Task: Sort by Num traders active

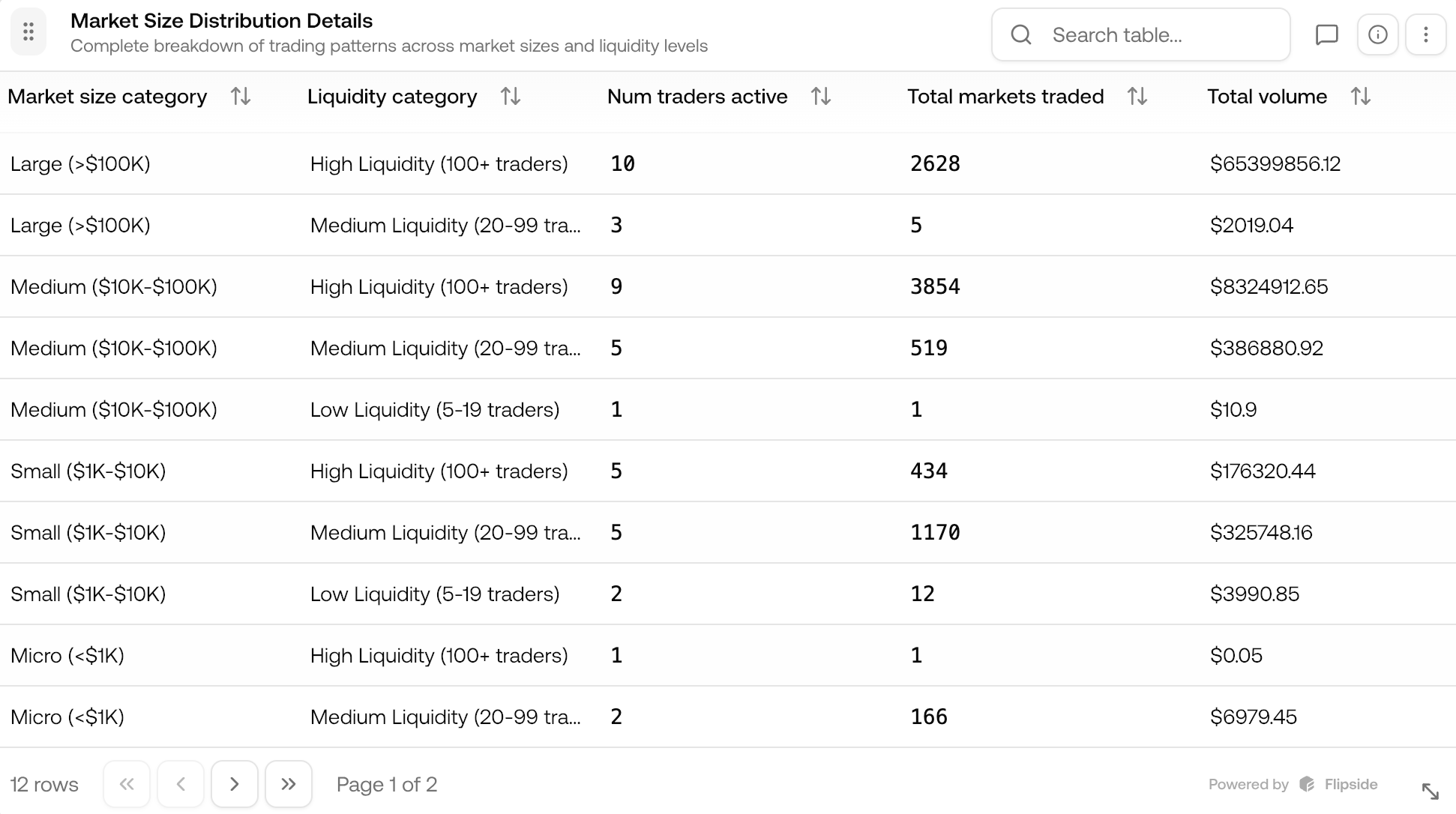Action: click(820, 96)
